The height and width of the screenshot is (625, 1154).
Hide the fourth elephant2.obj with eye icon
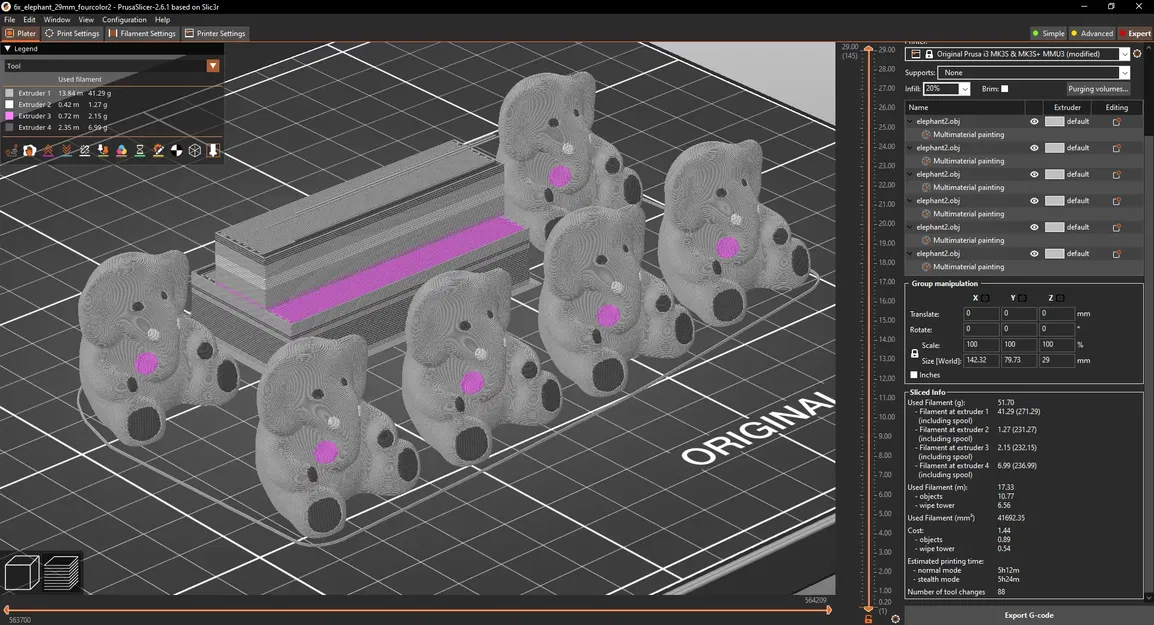pos(1034,201)
